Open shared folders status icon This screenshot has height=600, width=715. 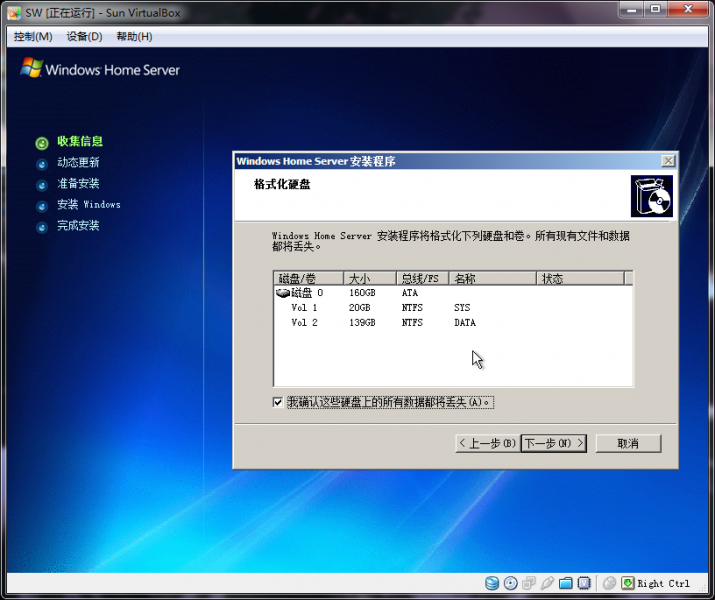point(565,583)
